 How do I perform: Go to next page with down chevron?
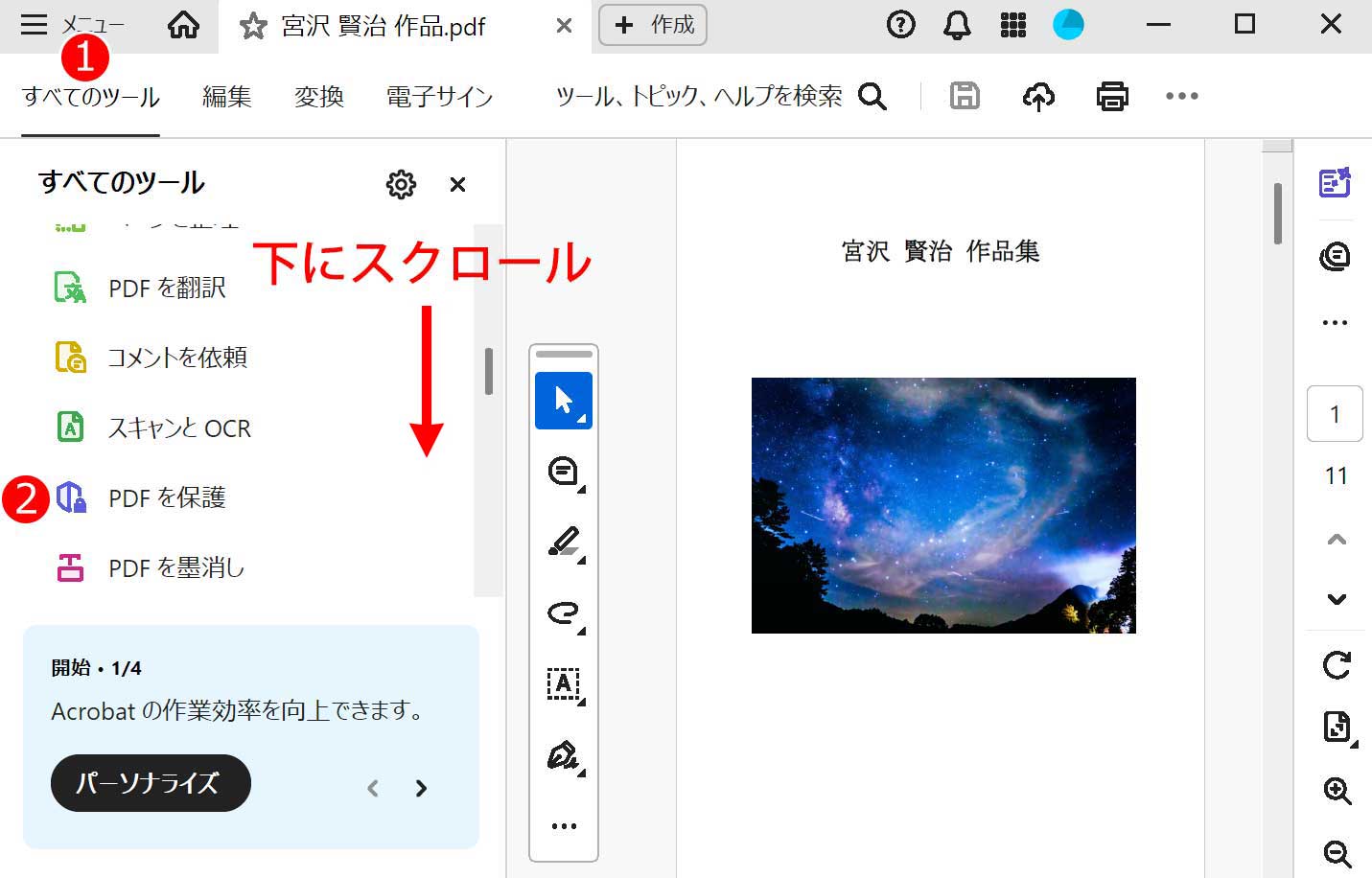(1337, 599)
